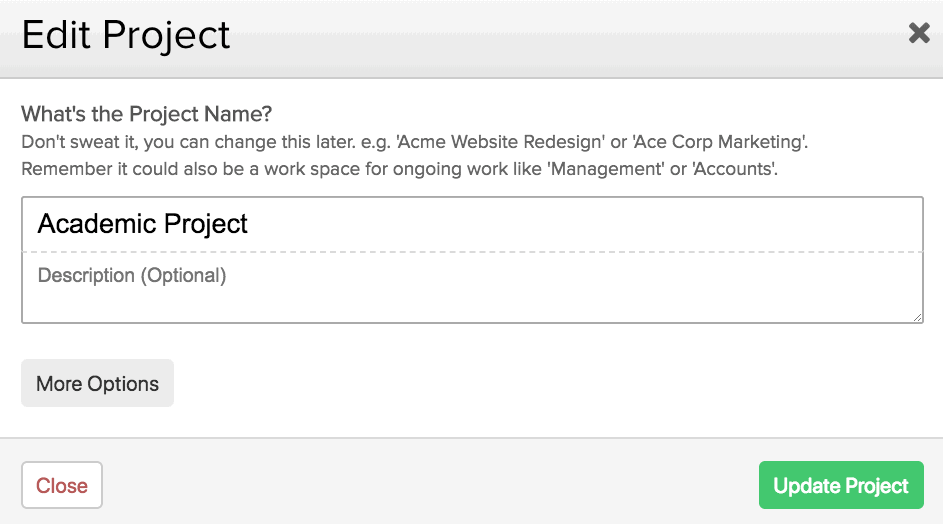Click the grey More Options button
This screenshot has height=524, width=943.
[97, 383]
